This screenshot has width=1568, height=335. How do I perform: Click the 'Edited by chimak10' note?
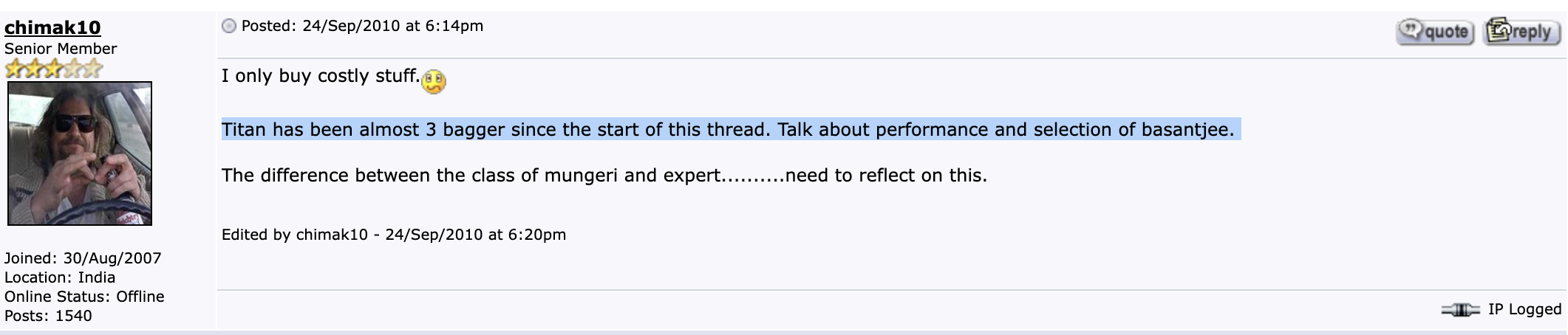(394, 235)
